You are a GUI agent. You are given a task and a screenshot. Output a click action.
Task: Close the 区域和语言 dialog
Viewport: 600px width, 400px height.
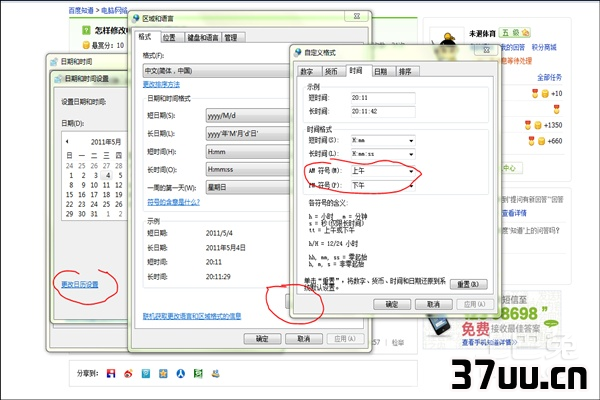pyautogui.click(x=357, y=16)
